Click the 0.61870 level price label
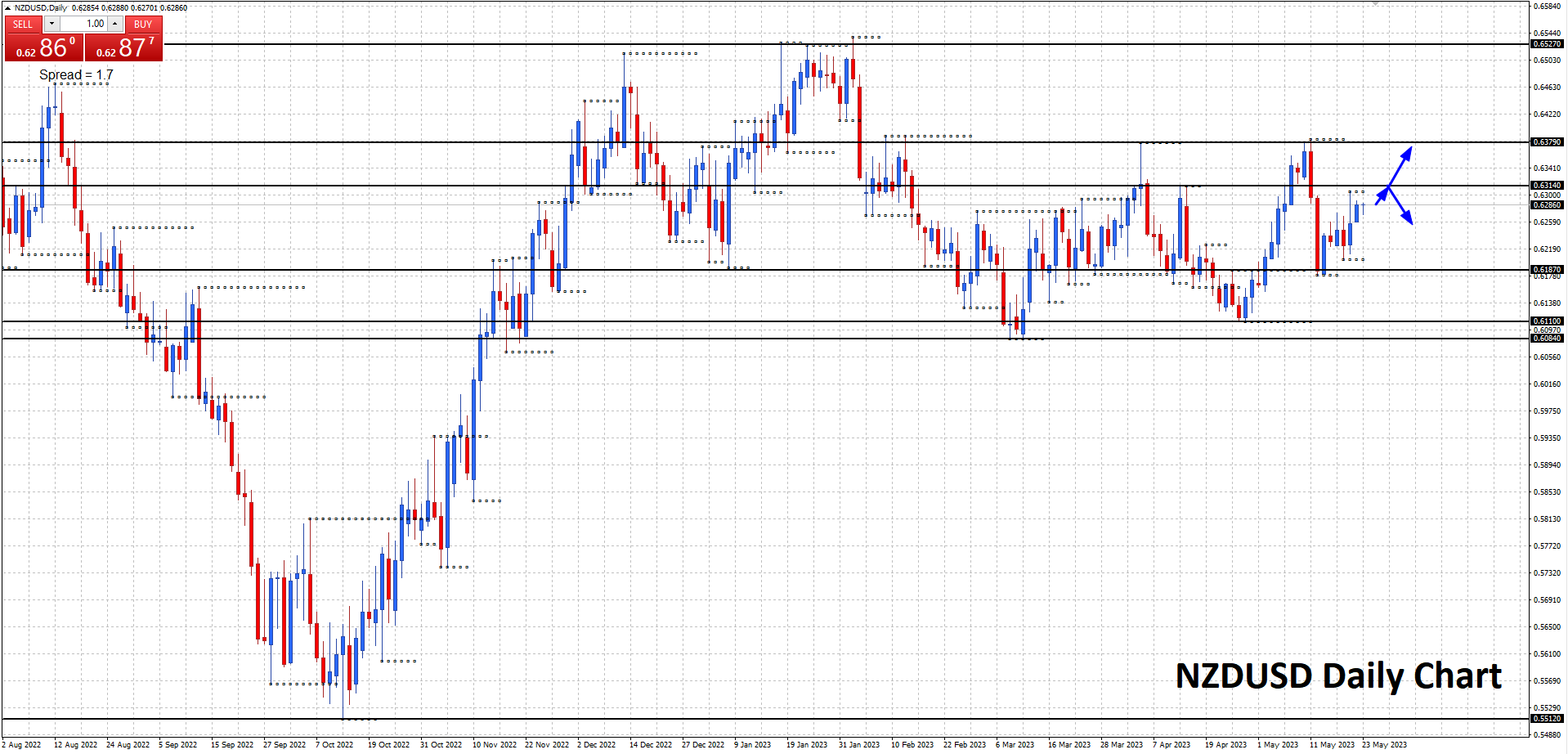The height and width of the screenshot is (754, 1568). pyautogui.click(x=1547, y=270)
